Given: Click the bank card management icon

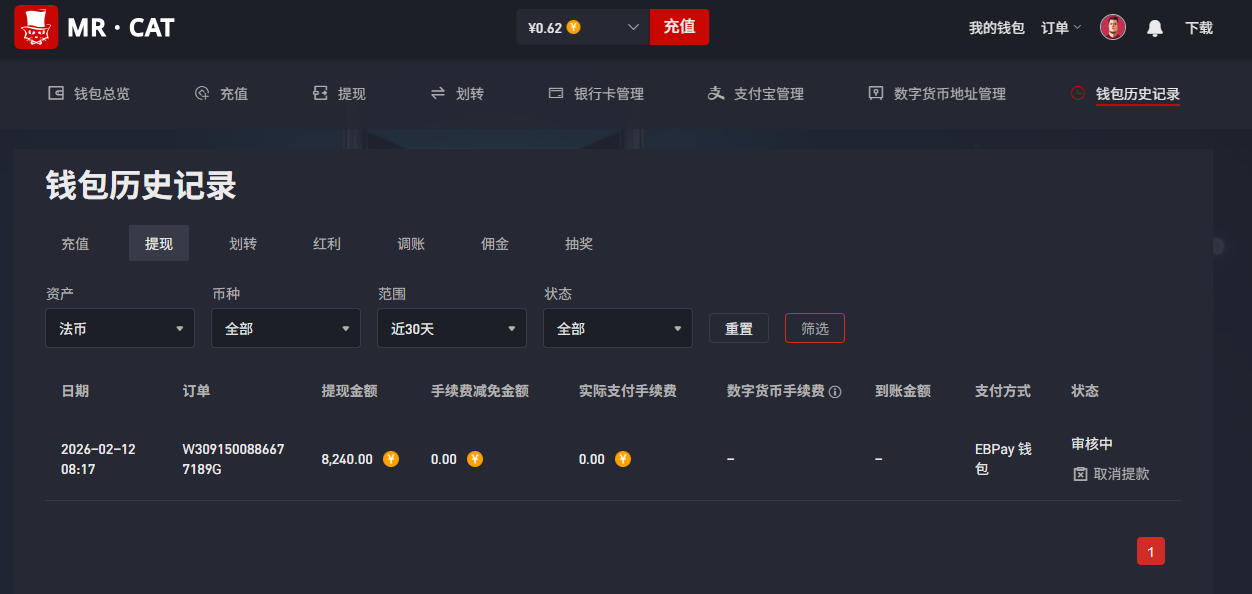Looking at the screenshot, I should [556, 93].
